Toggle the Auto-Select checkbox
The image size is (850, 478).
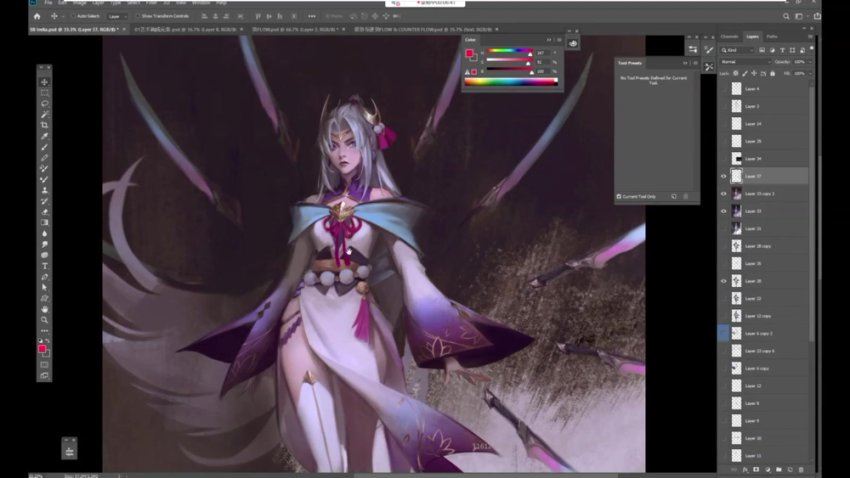click(x=74, y=16)
